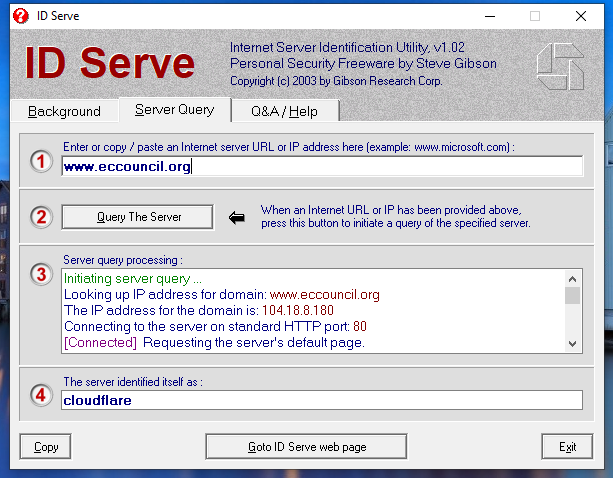Click 'Initiating server query ...' log line
The image size is (613, 478).
click(133, 279)
